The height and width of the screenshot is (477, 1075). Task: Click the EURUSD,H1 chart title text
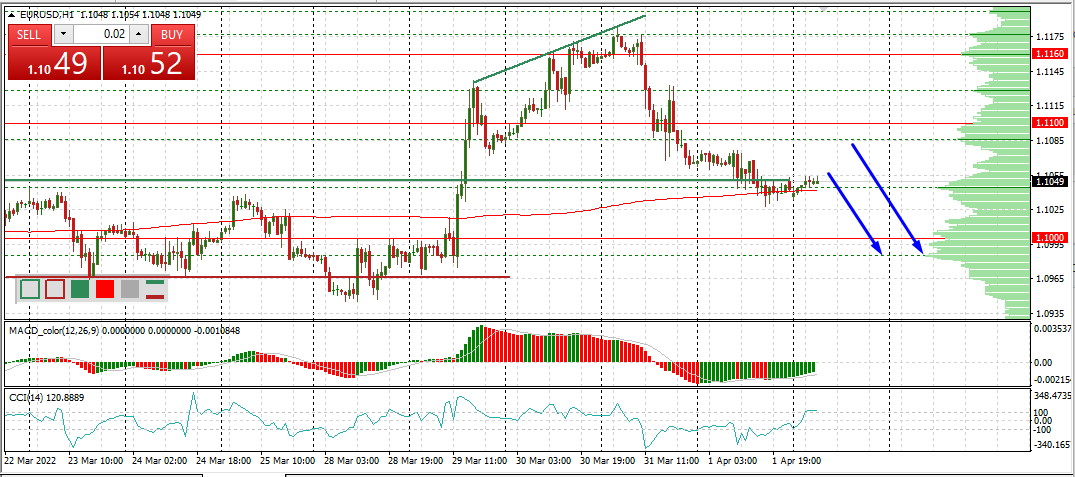[x=46, y=14]
